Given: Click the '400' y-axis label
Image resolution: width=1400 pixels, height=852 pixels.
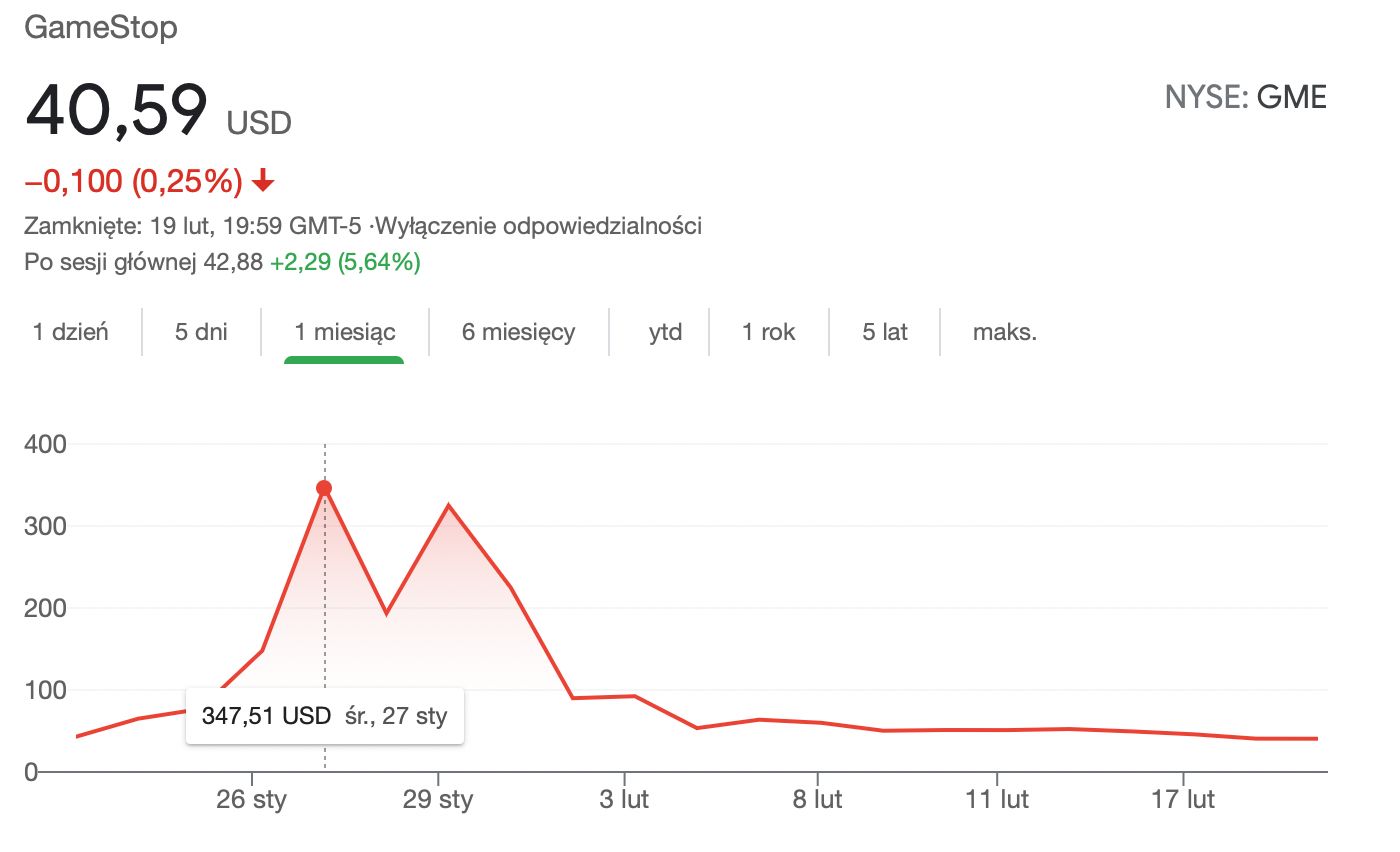Looking at the screenshot, I should [45, 444].
